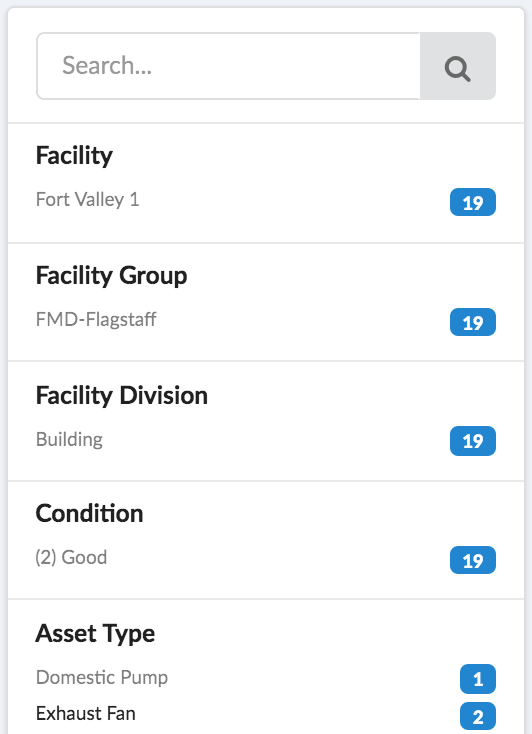This screenshot has height=734, width=532.
Task: Click the 1 badge beside Domestic Pump
Action: 478,679
